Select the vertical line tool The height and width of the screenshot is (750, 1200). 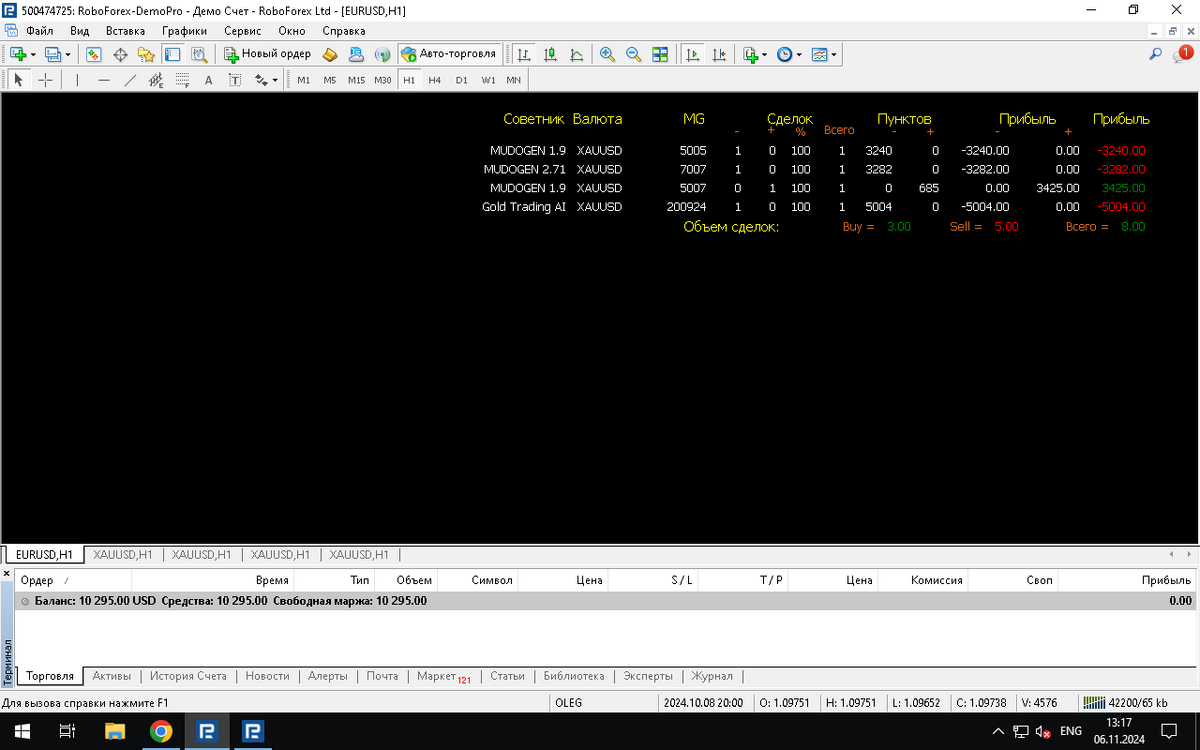tap(77, 80)
